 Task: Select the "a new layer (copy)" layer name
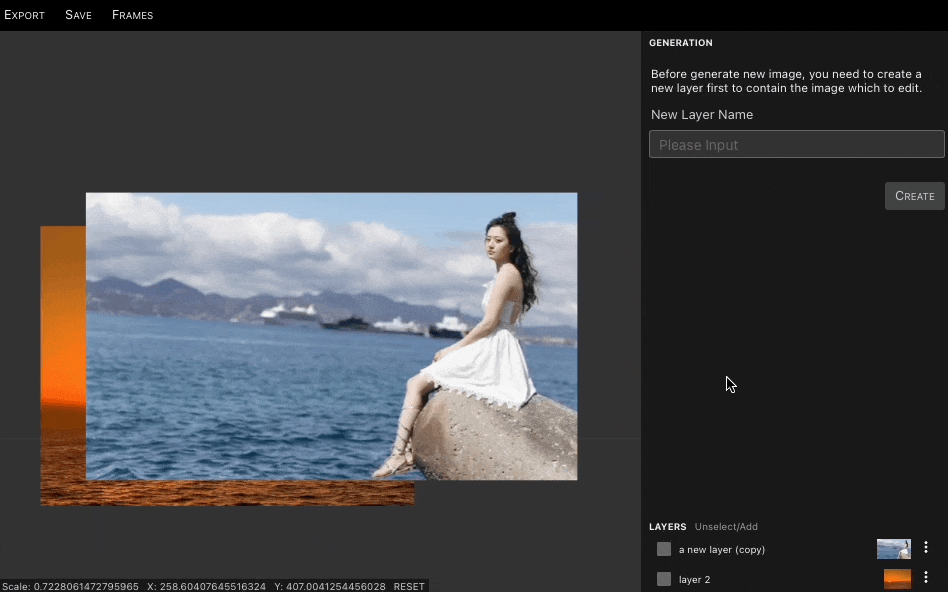pyautogui.click(x=721, y=549)
